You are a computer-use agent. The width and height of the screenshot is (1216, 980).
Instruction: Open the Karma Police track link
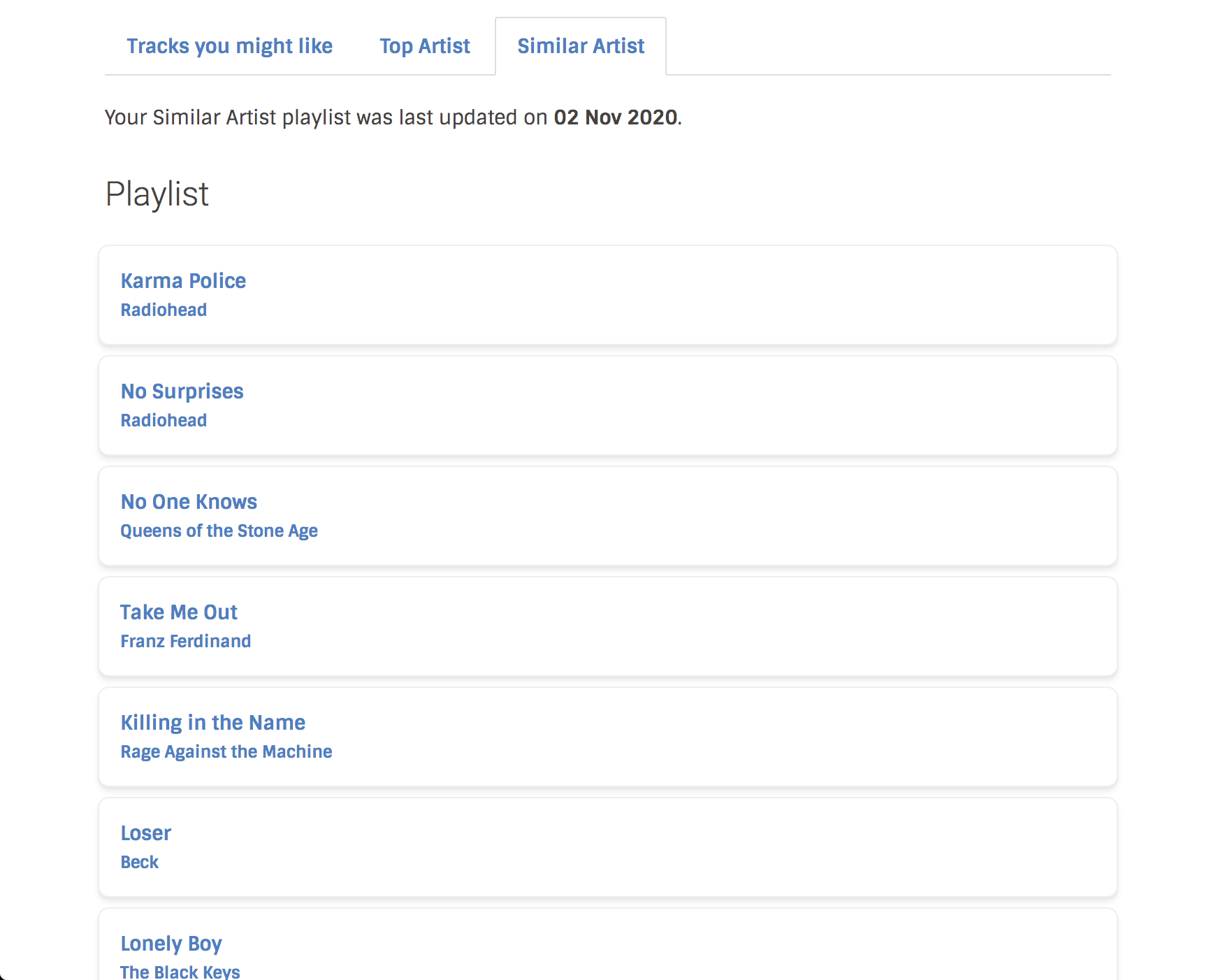183,281
